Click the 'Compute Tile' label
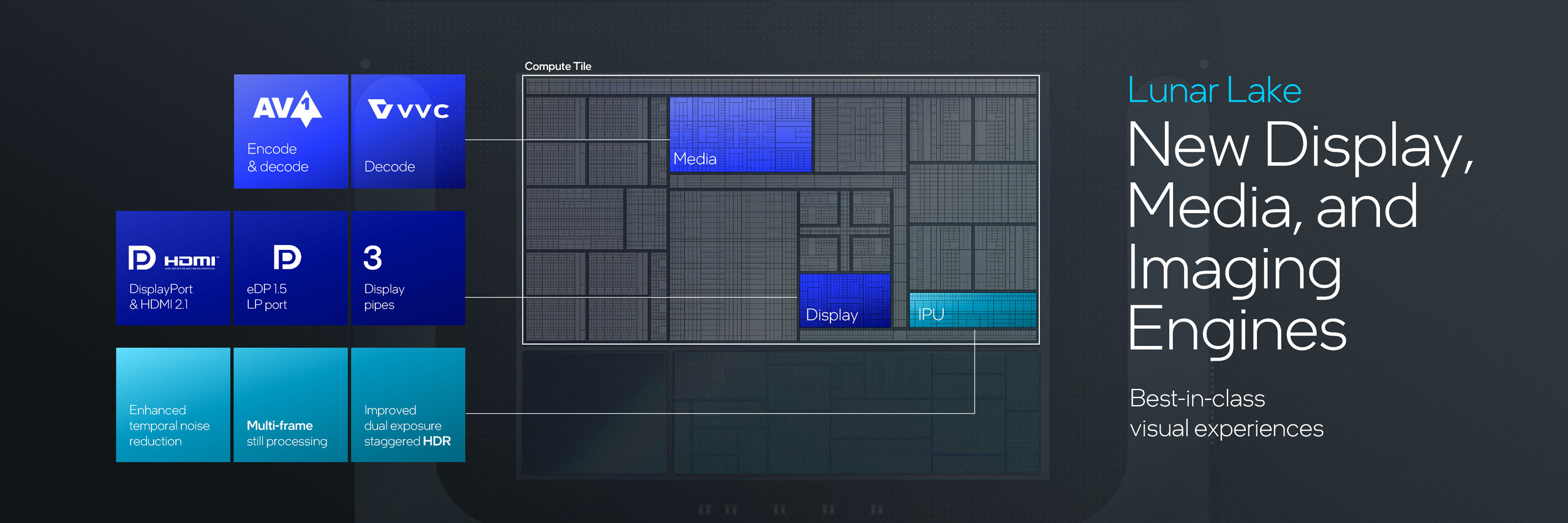The height and width of the screenshot is (523, 1568). point(558,66)
